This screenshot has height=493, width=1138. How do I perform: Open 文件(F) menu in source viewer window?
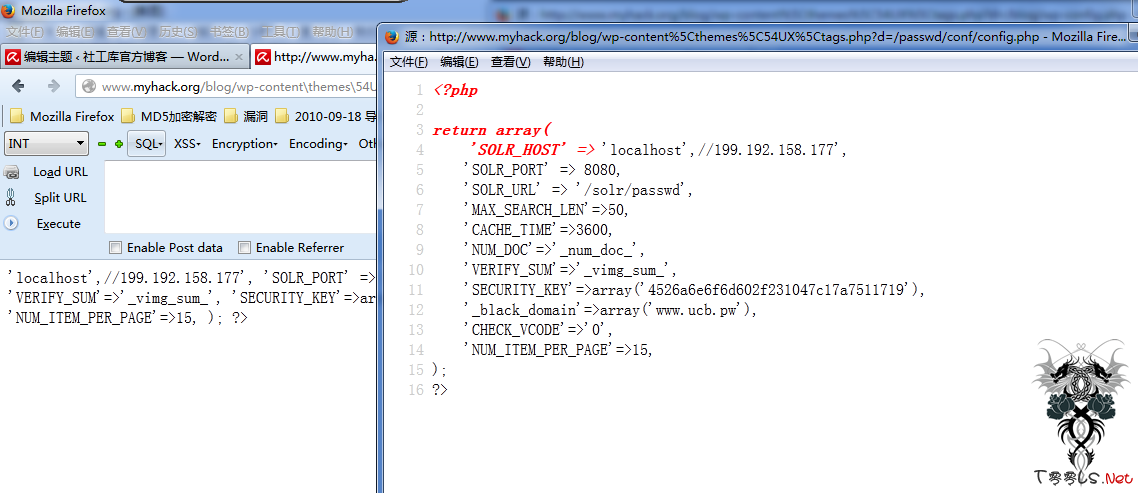click(x=409, y=62)
